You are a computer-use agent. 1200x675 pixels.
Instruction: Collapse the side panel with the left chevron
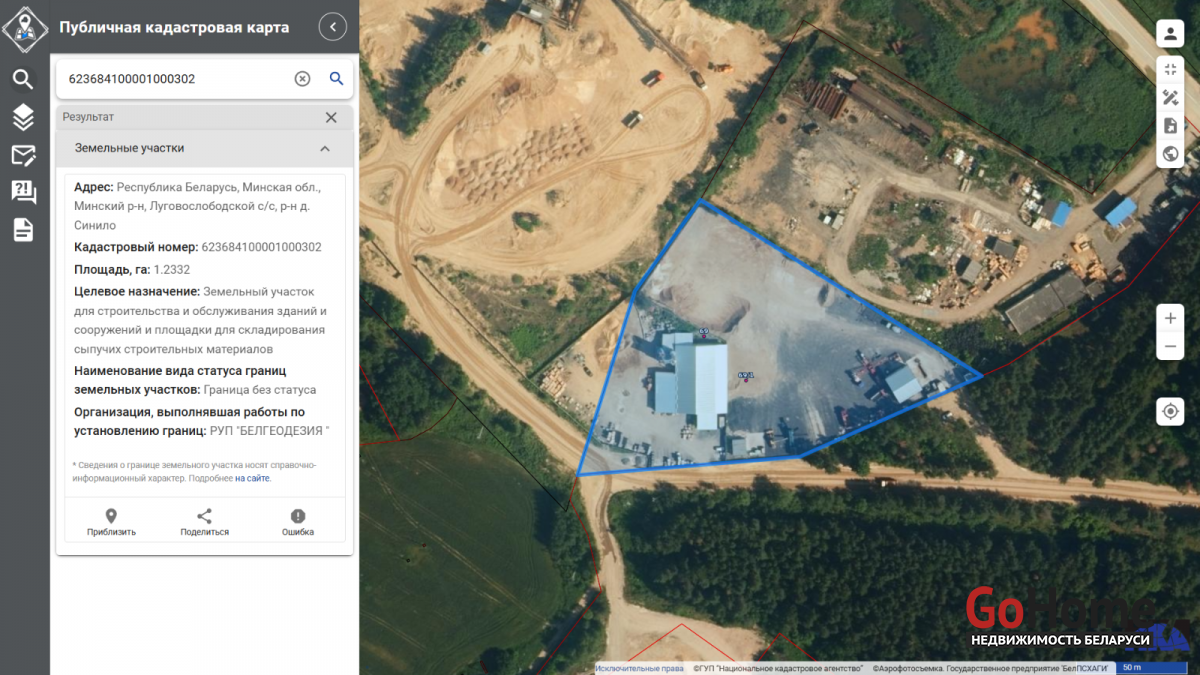coord(333,27)
